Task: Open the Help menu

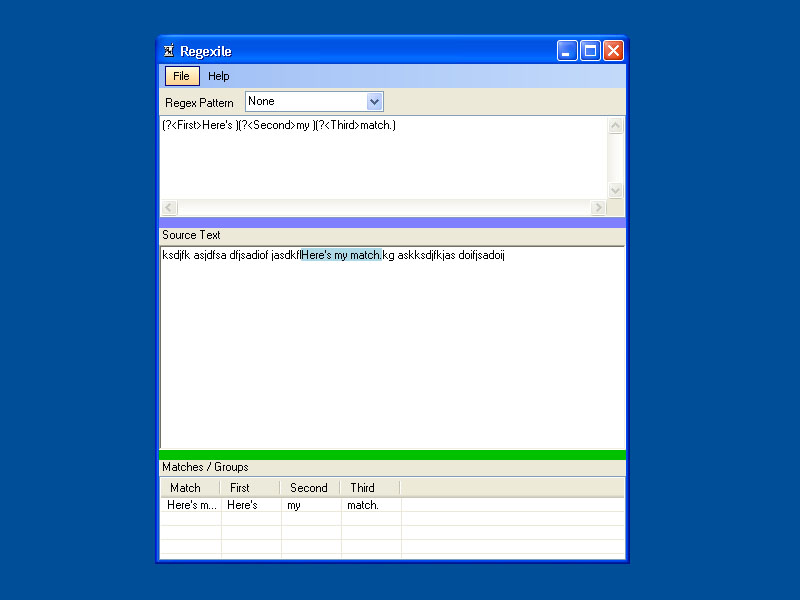Action: (218, 76)
